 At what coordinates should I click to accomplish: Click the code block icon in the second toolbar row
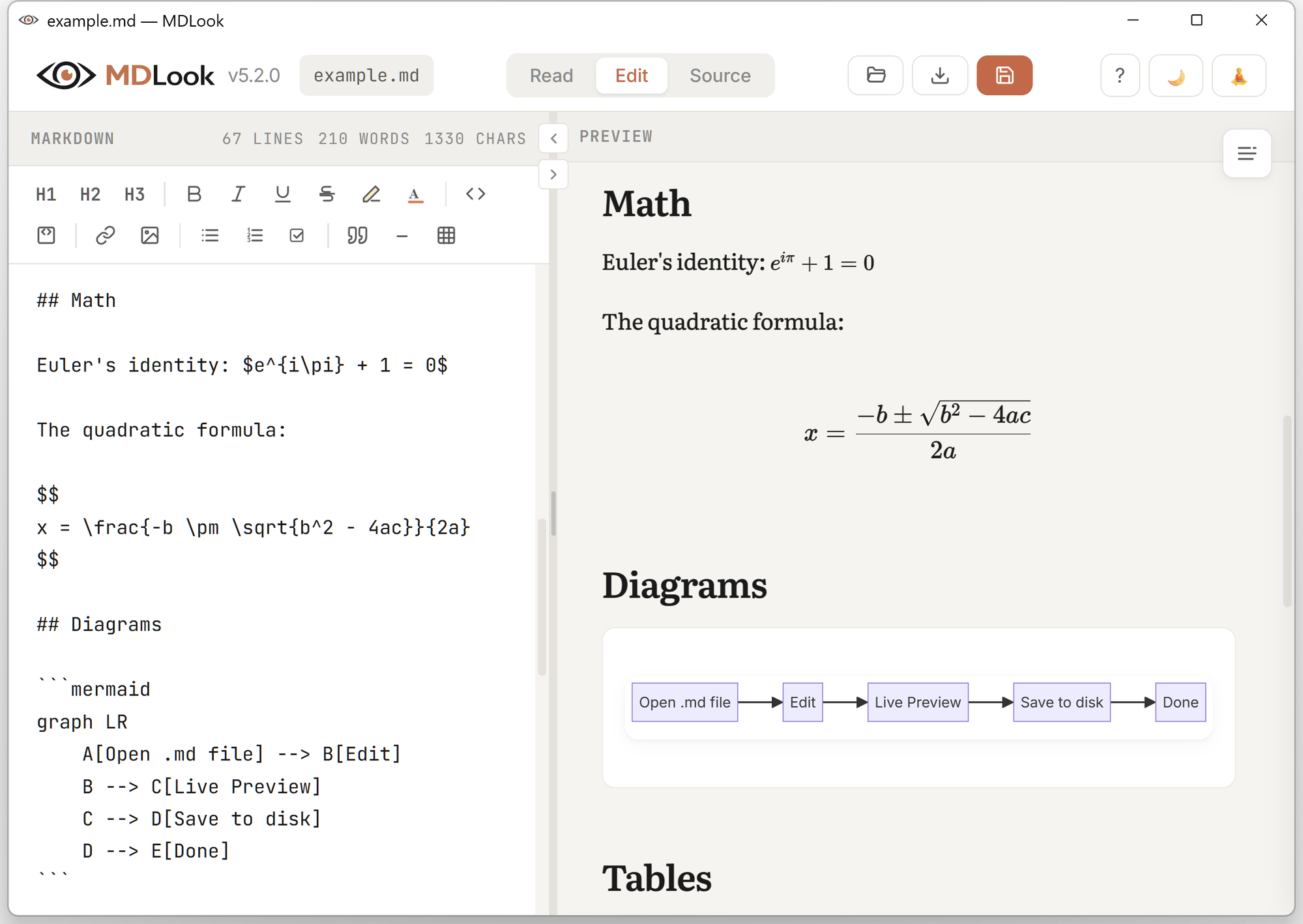click(x=46, y=235)
